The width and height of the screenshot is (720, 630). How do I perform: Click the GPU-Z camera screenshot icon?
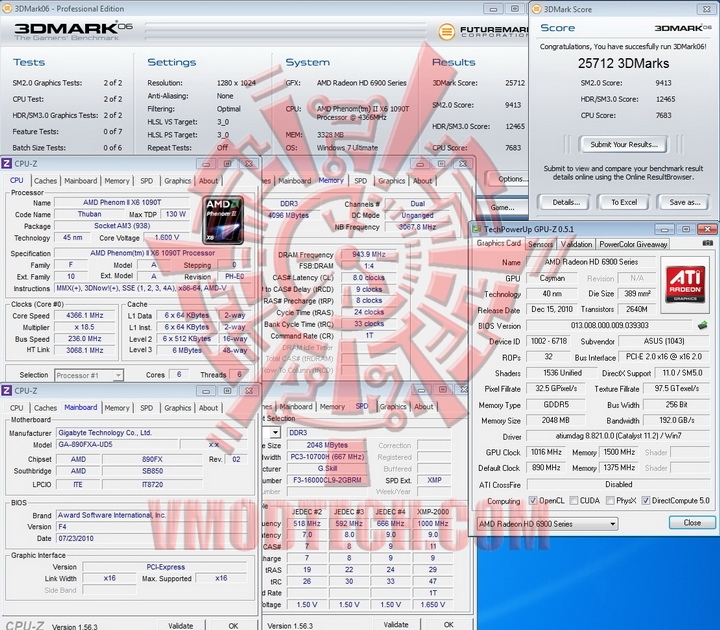click(708, 243)
